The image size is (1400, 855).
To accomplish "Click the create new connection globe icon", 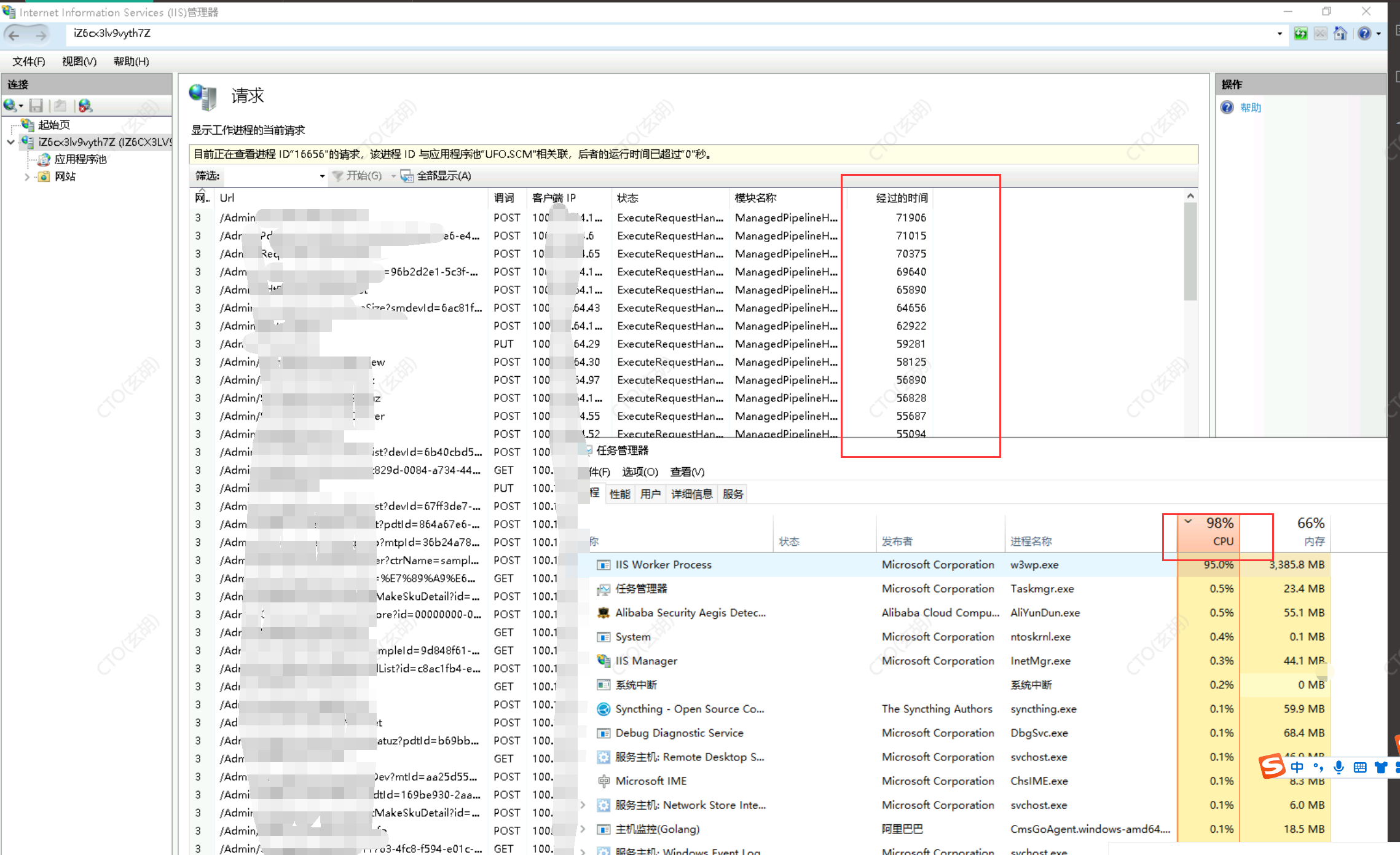I will pos(10,106).
